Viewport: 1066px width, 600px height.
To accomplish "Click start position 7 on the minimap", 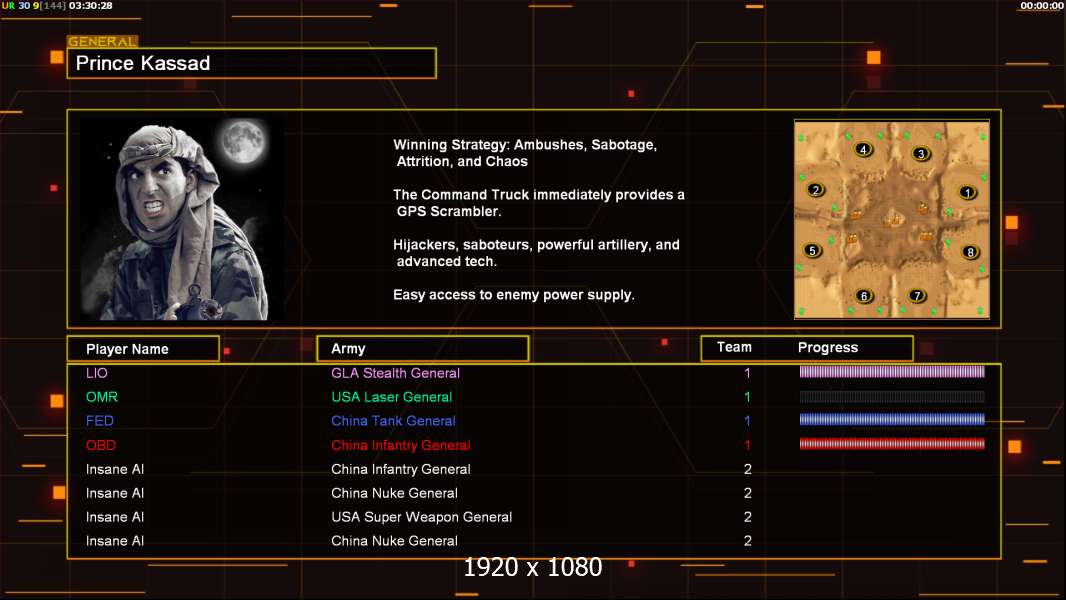I will pyautogui.click(x=917, y=295).
